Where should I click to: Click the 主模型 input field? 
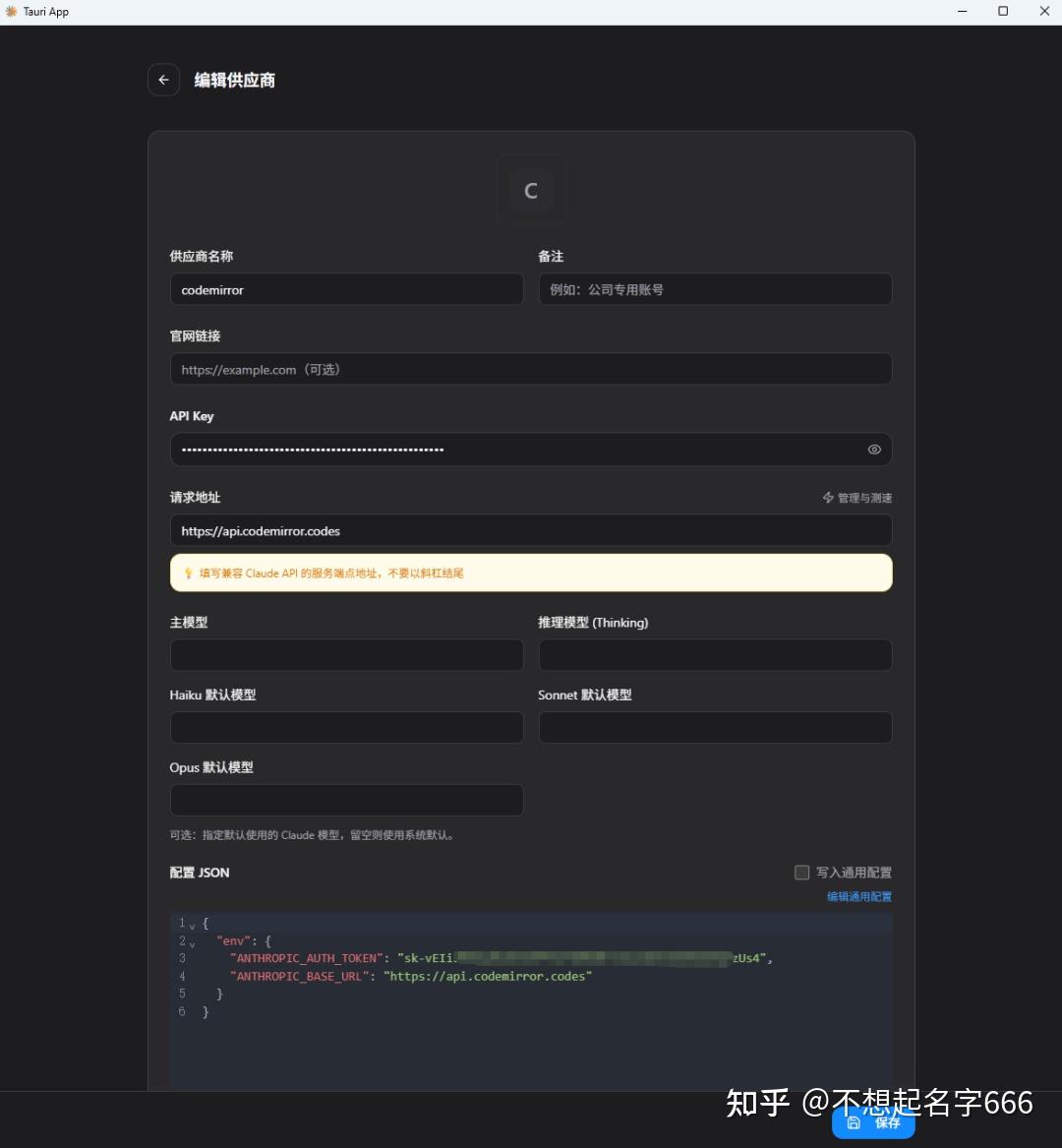tap(346, 655)
